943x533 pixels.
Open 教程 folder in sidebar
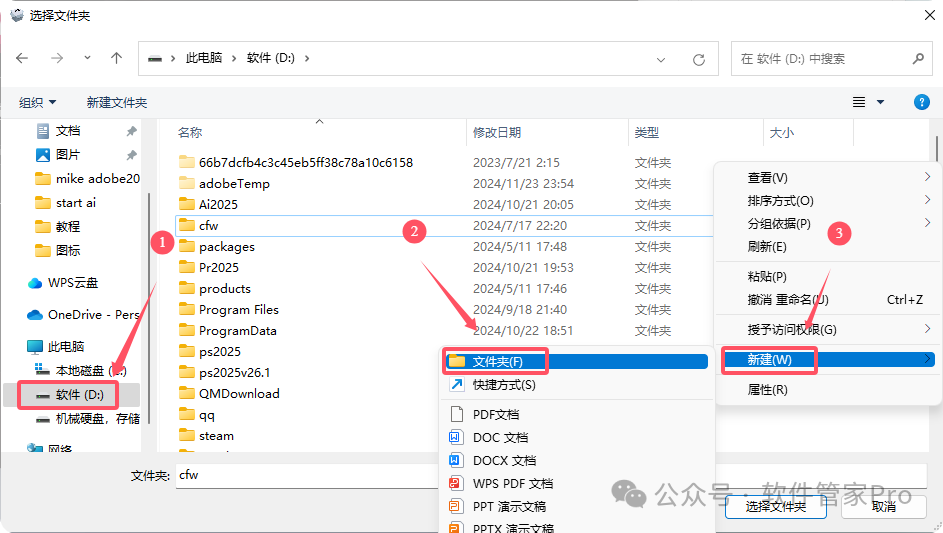tap(58, 227)
